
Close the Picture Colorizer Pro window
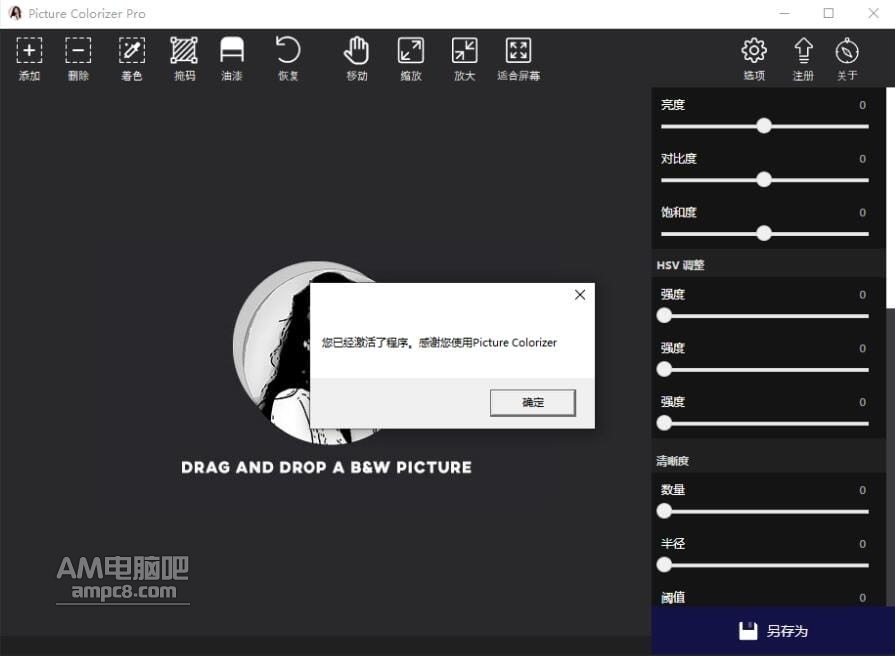tap(873, 13)
